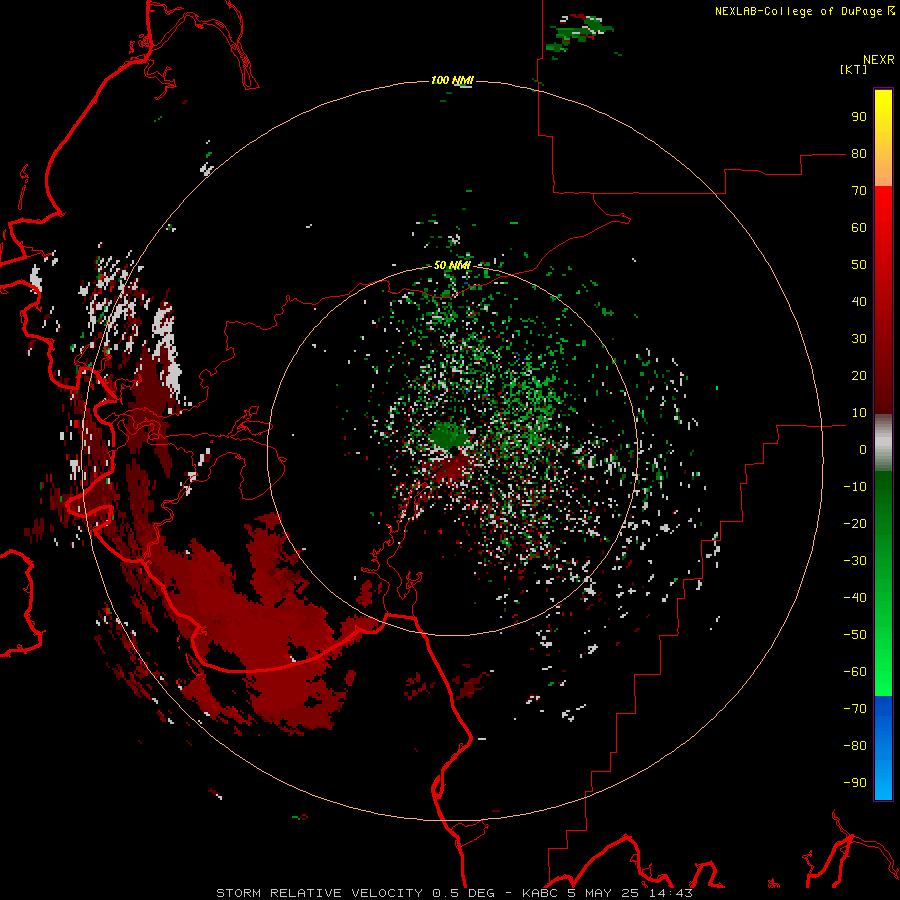Screen dimensions: 900x900
Task: Click the 14:43 timestamp
Action: coord(670,893)
